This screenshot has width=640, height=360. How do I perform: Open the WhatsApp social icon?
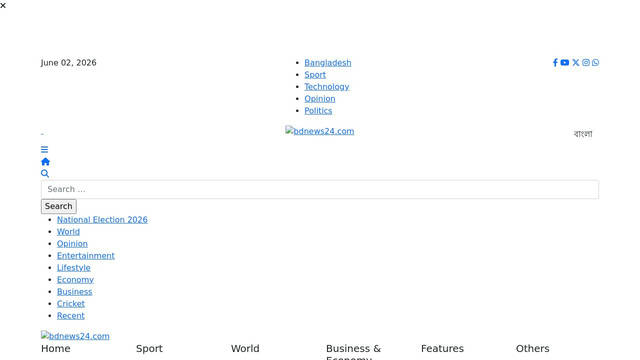pos(596,63)
